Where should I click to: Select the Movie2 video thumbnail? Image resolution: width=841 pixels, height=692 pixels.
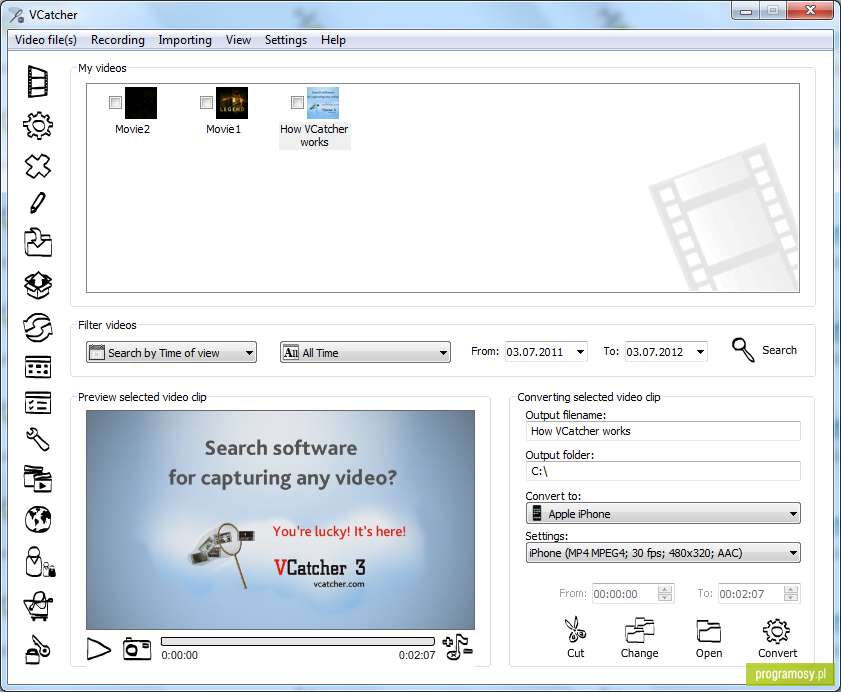[141, 103]
